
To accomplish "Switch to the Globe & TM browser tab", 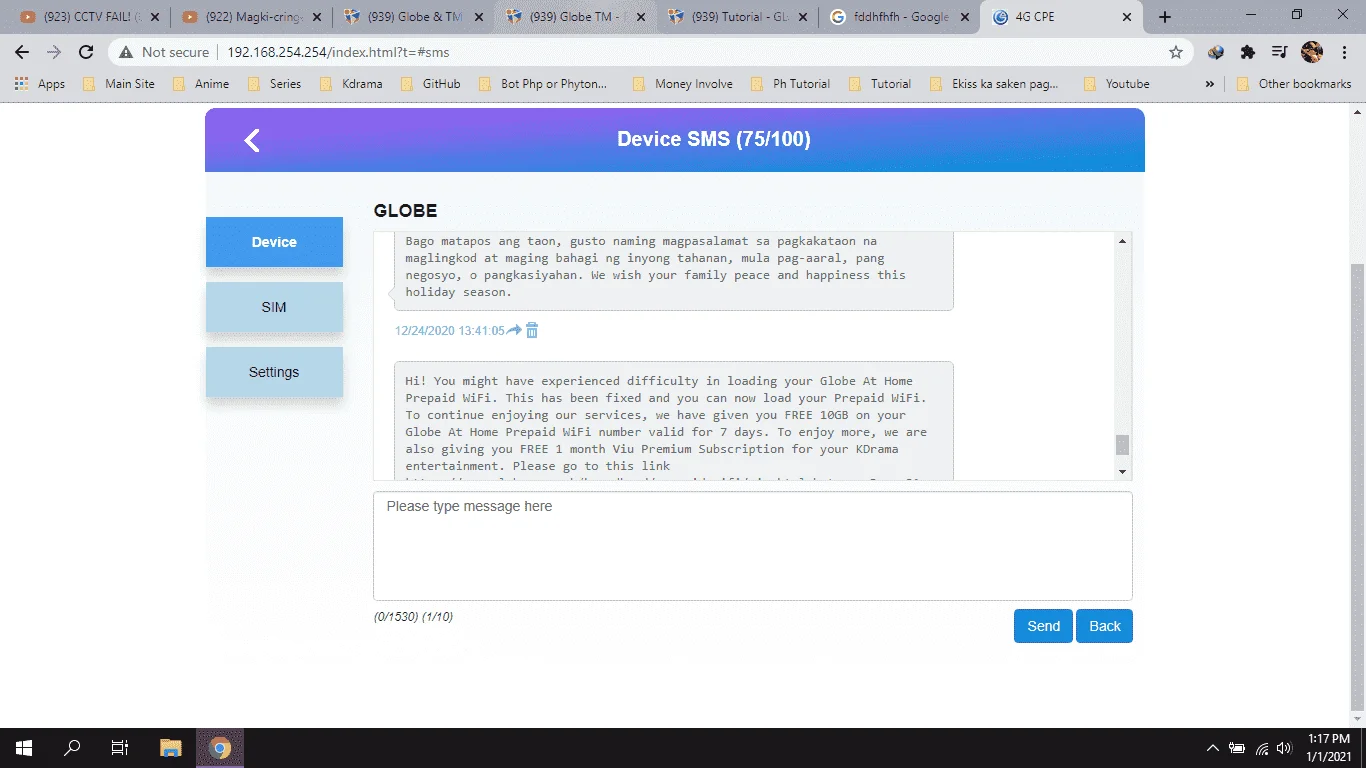I will pyautogui.click(x=412, y=17).
